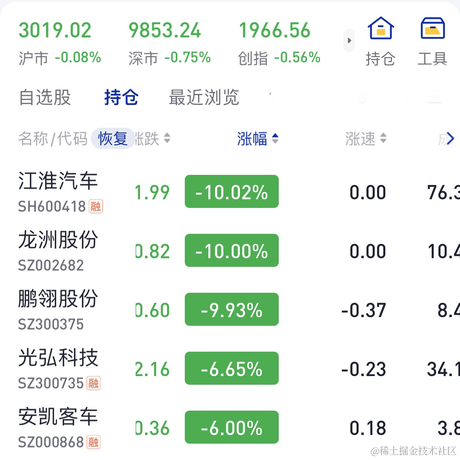Screen dimensions: 460x460
Task: Click the -0.23 涨速 value
Action: [x=363, y=369]
